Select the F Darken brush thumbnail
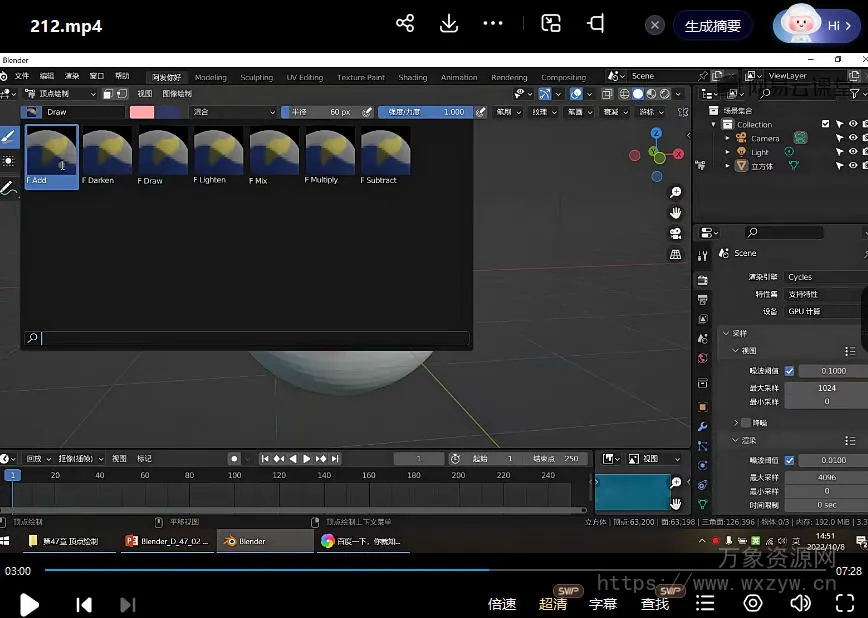Screen dimensions: 868x618 coord(106,152)
